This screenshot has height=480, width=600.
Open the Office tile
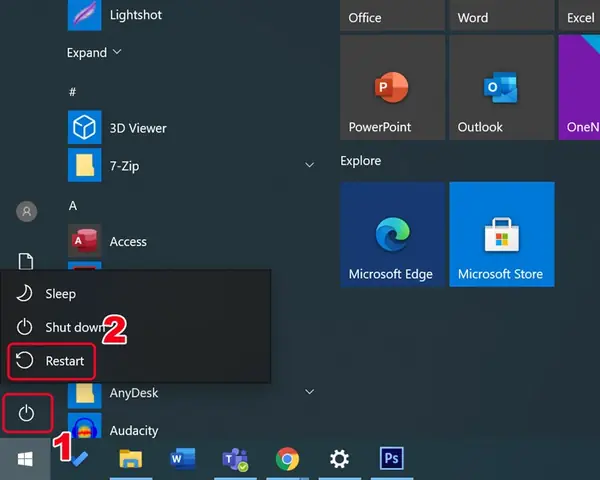[x=392, y=15]
